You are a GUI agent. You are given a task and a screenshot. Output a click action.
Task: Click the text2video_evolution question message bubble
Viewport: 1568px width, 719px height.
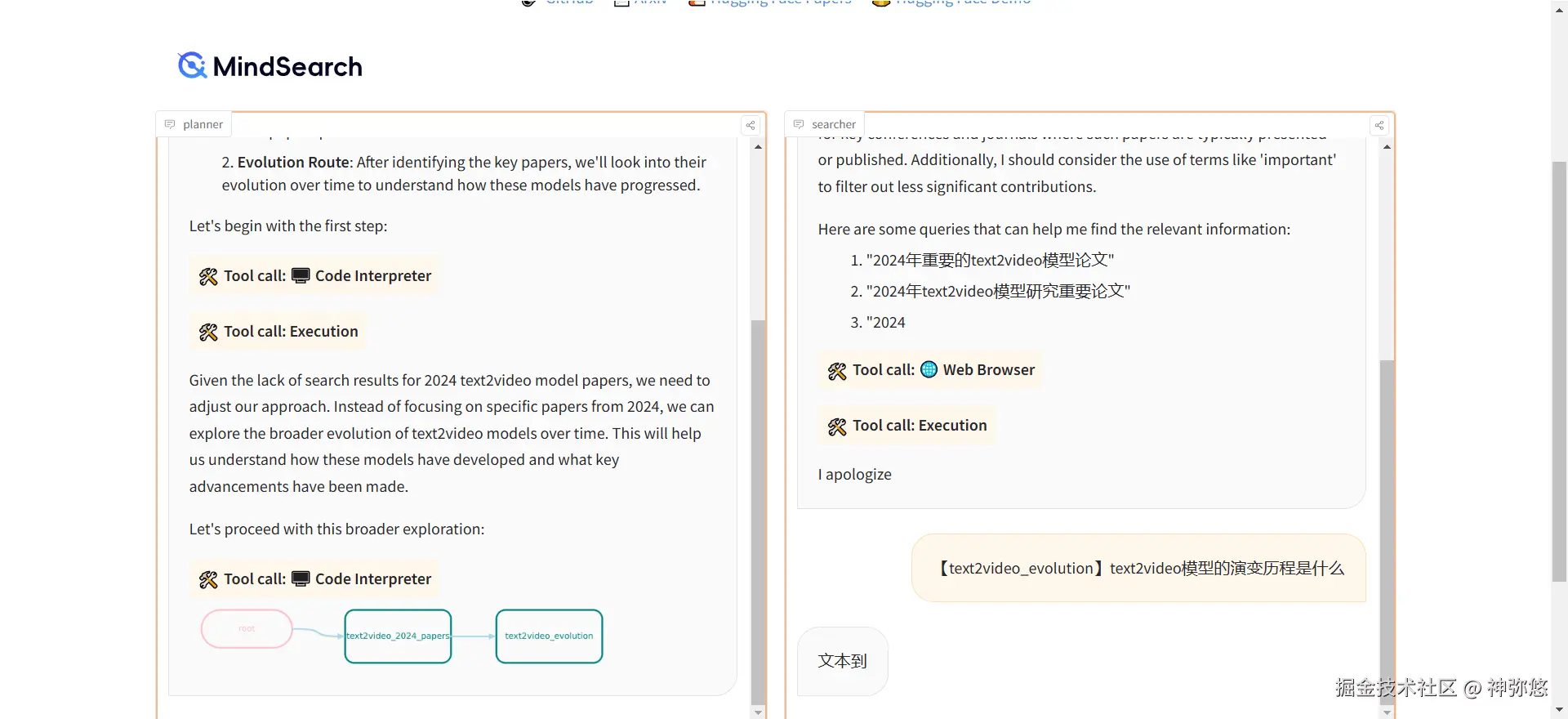click(1138, 568)
